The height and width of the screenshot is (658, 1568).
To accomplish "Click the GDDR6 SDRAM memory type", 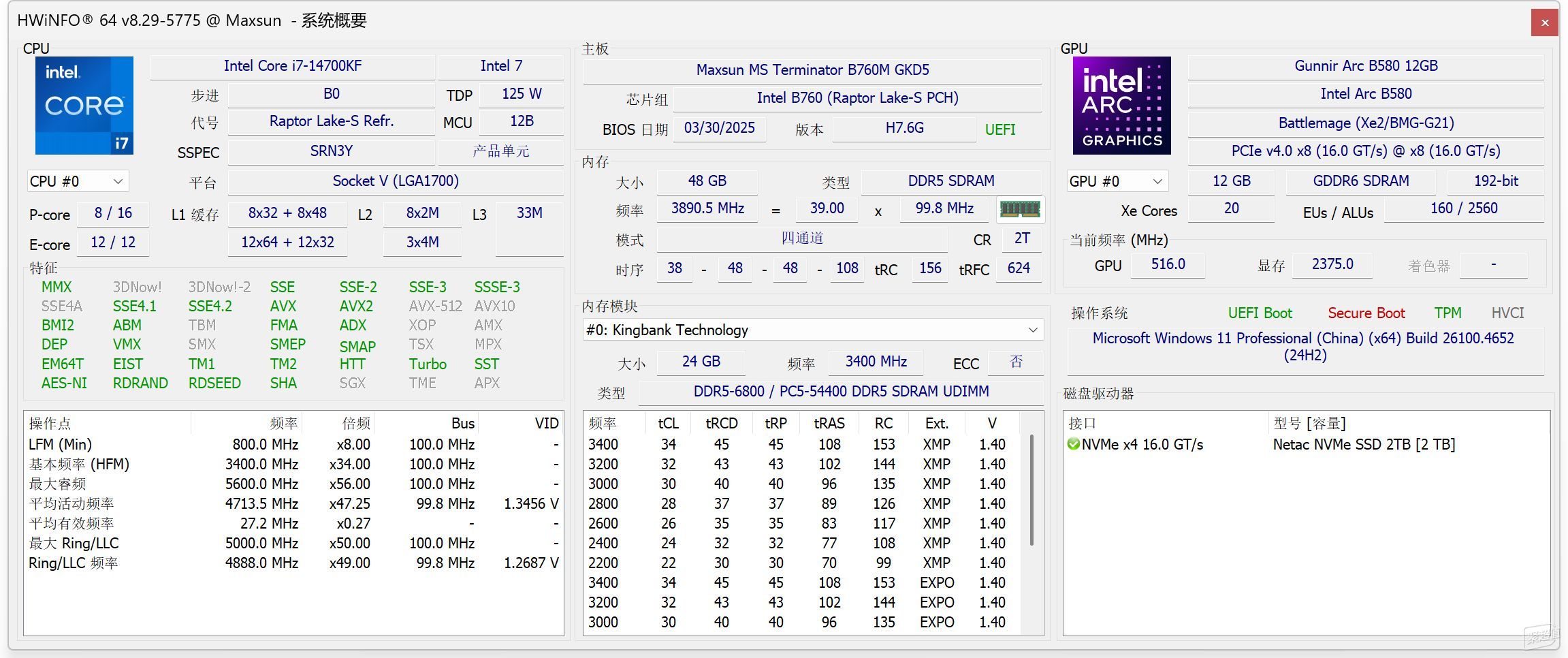I will coord(1361,181).
